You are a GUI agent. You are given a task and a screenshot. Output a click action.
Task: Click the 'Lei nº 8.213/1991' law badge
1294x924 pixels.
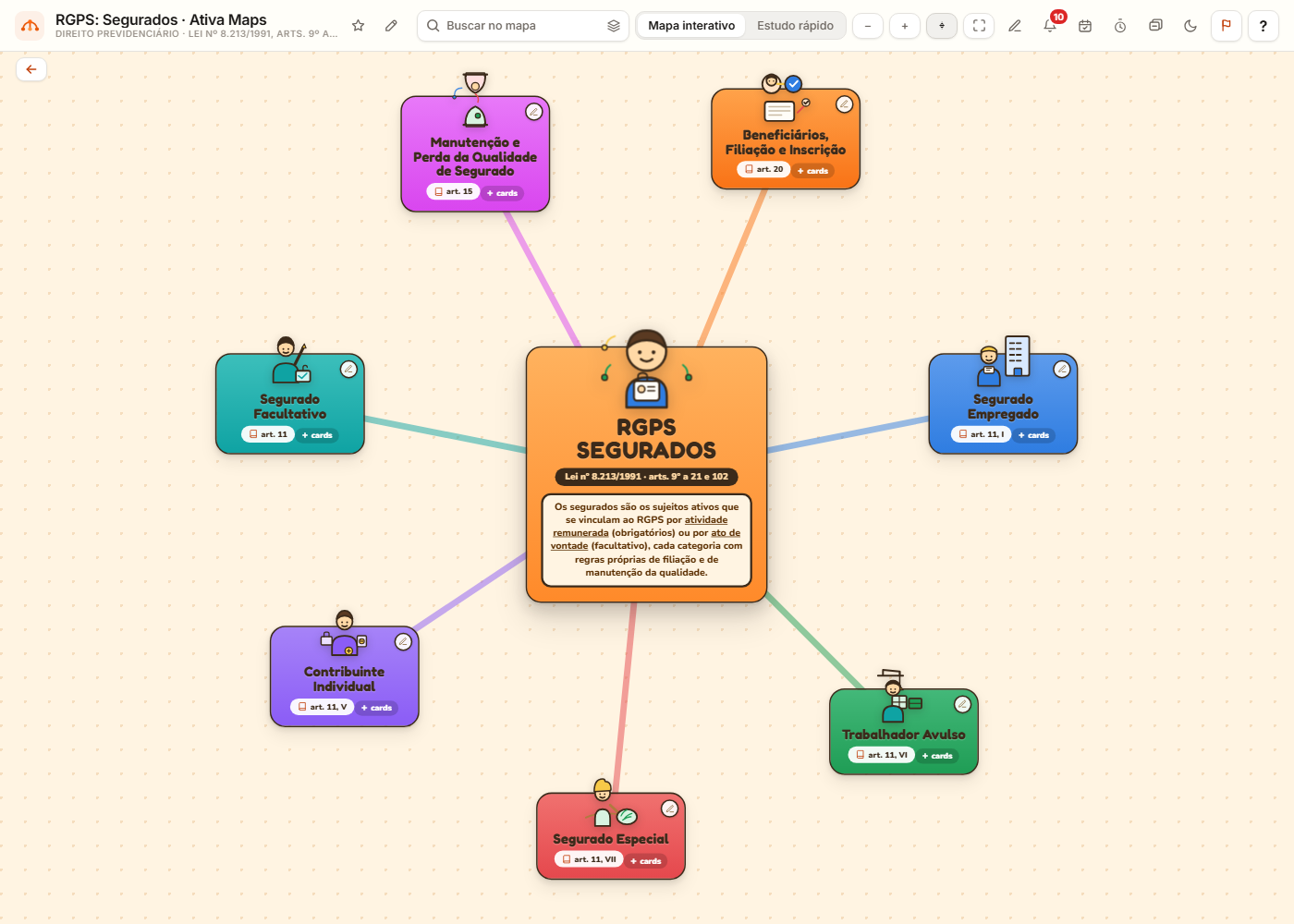pyautogui.click(x=647, y=477)
